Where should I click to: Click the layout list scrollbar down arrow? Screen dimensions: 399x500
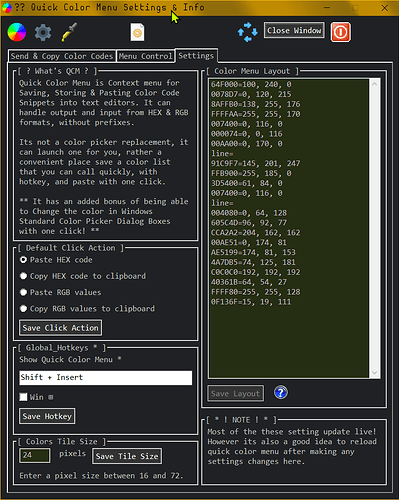[375, 373]
